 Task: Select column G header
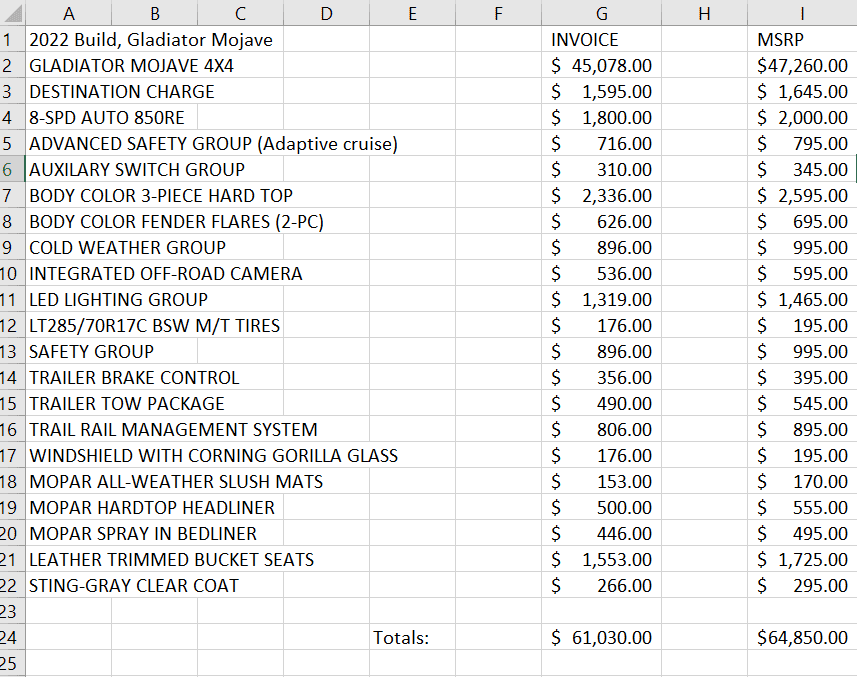click(602, 13)
